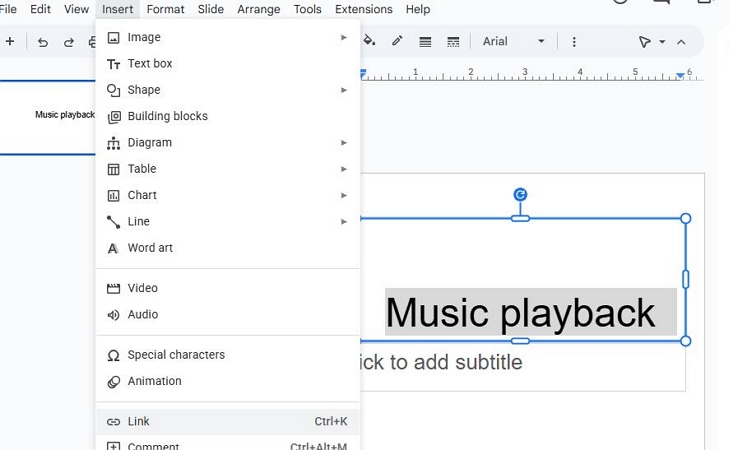Choose Image in the Insert menu
The width and height of the screenshot is (730, 450).
click(x=228, y=37)
